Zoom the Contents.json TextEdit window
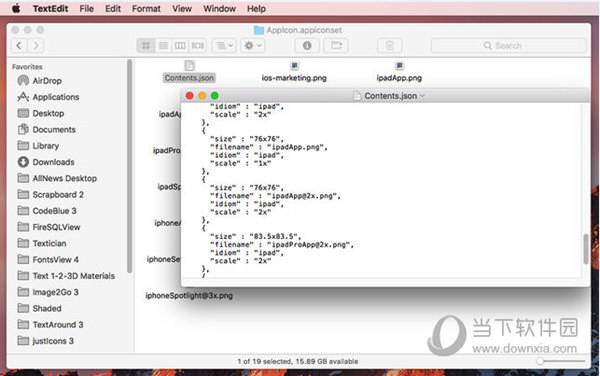The image size is (600, 376). 215,96
